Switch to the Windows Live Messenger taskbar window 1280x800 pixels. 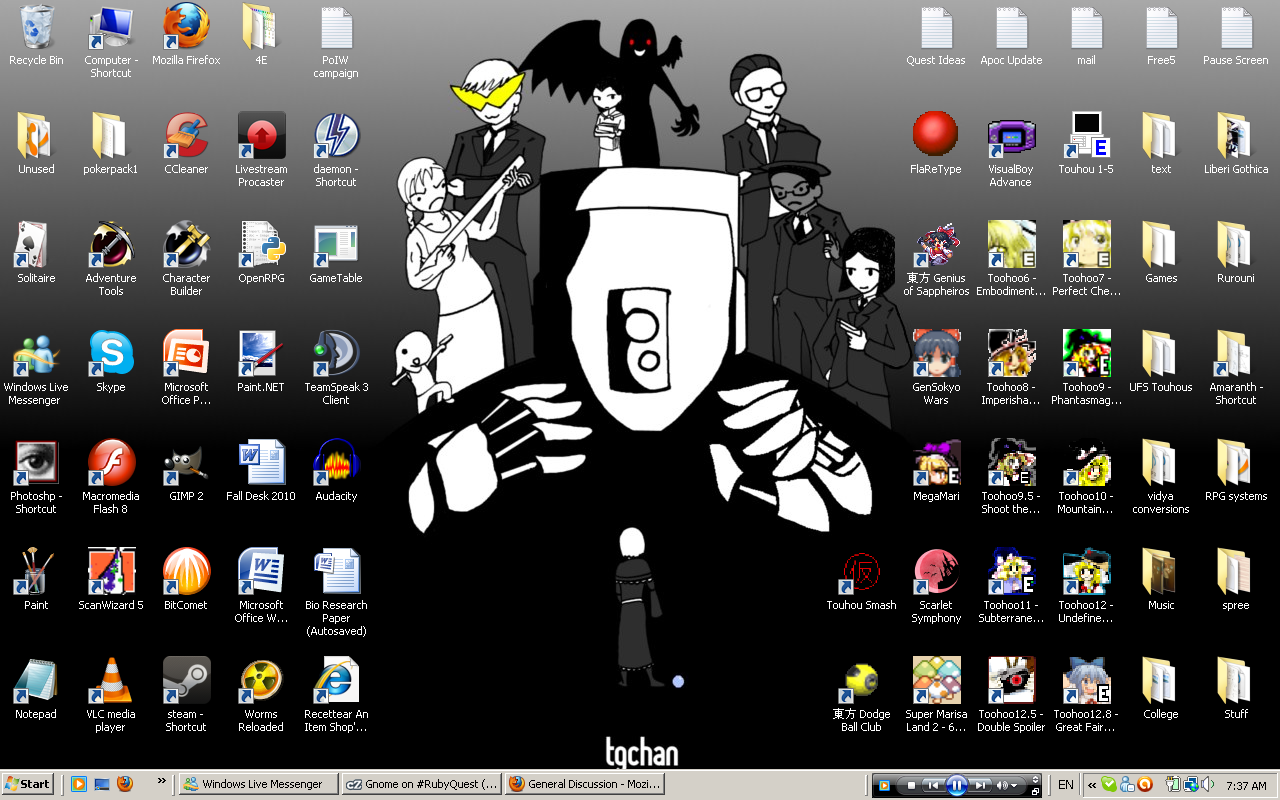click(258, 784)
